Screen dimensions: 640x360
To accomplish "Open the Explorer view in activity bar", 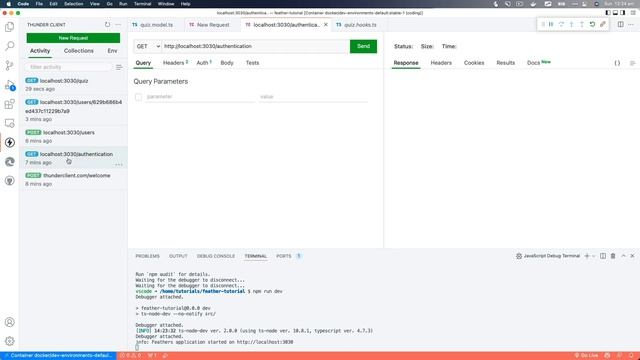I will pyautogui.click(x=9, y=27).
